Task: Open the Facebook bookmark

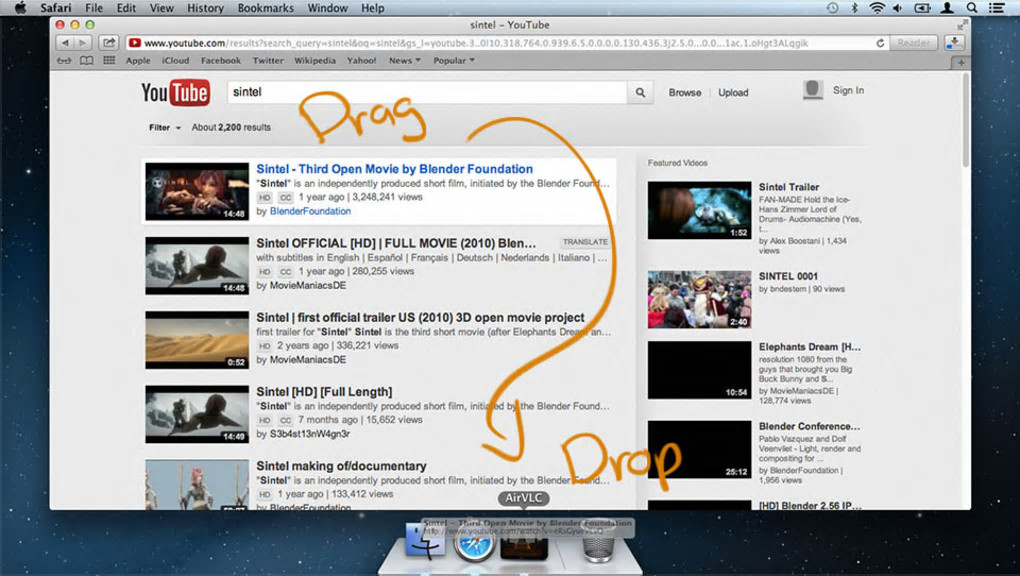Action: click(x=221, y=61)
